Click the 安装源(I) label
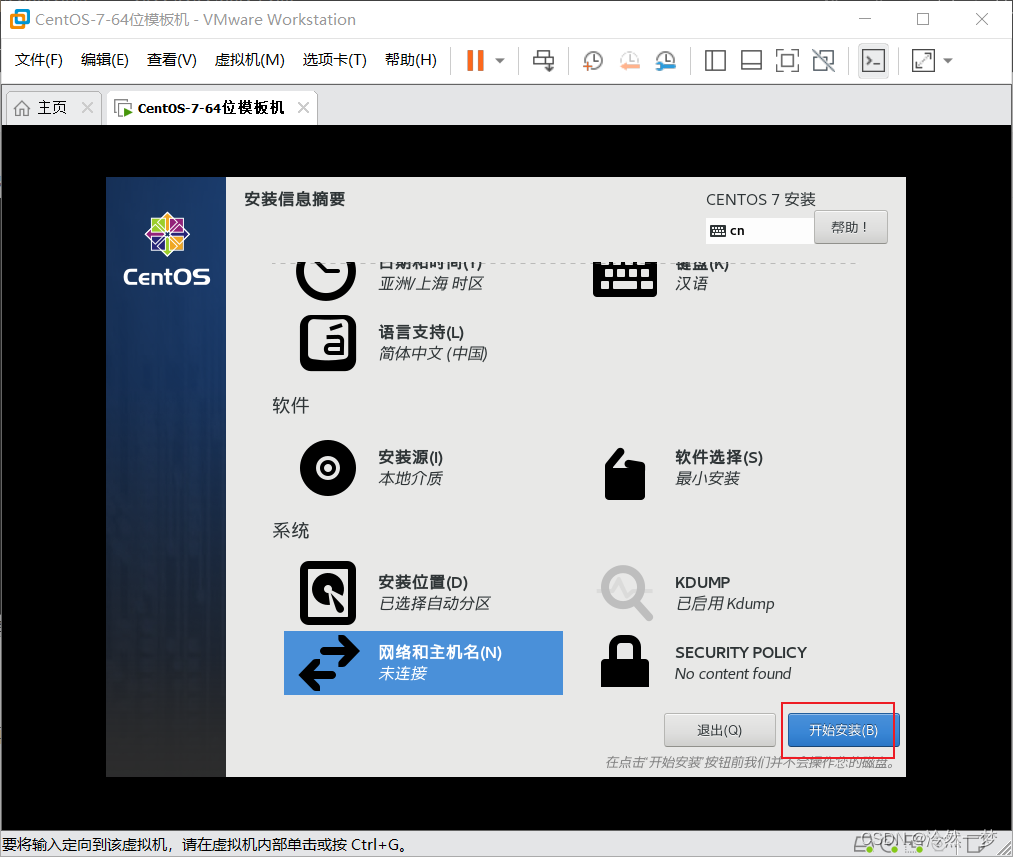 pyautogui.click(x=411, y=457)
